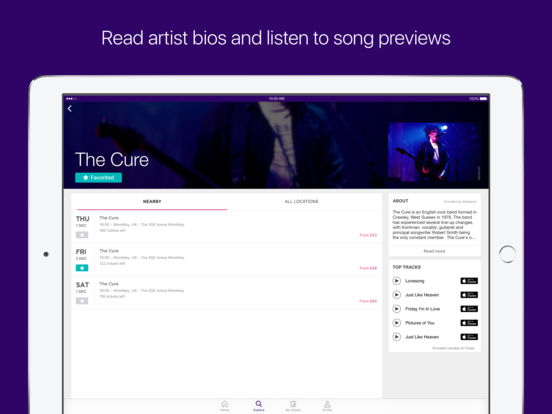
Task: Play the Lovesong track preview
Action: coord(396,281)
